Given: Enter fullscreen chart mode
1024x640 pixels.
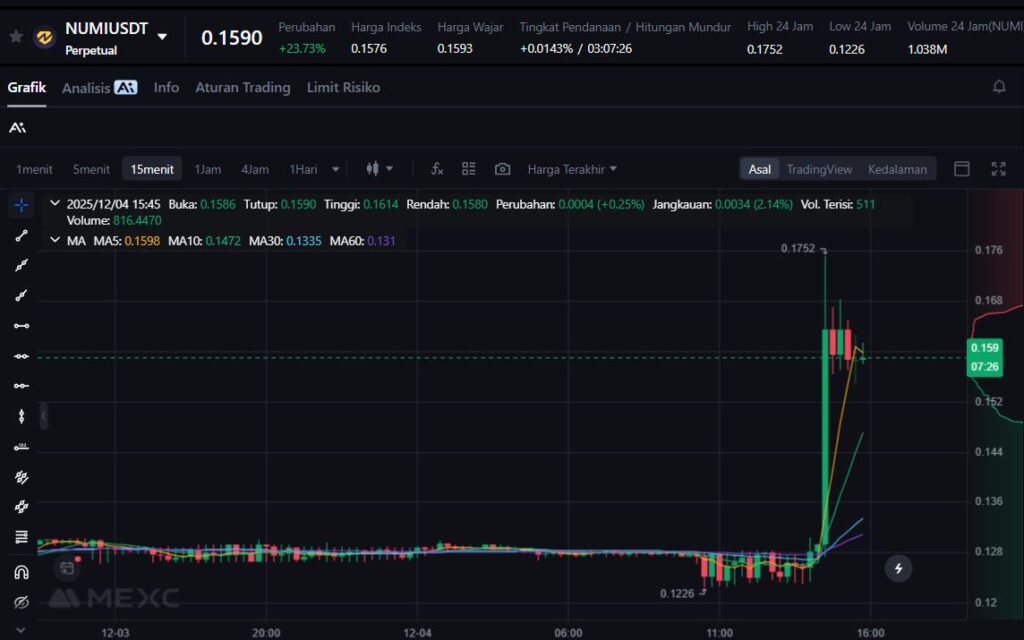Looking at the screenshot, I should coord(997,169).
